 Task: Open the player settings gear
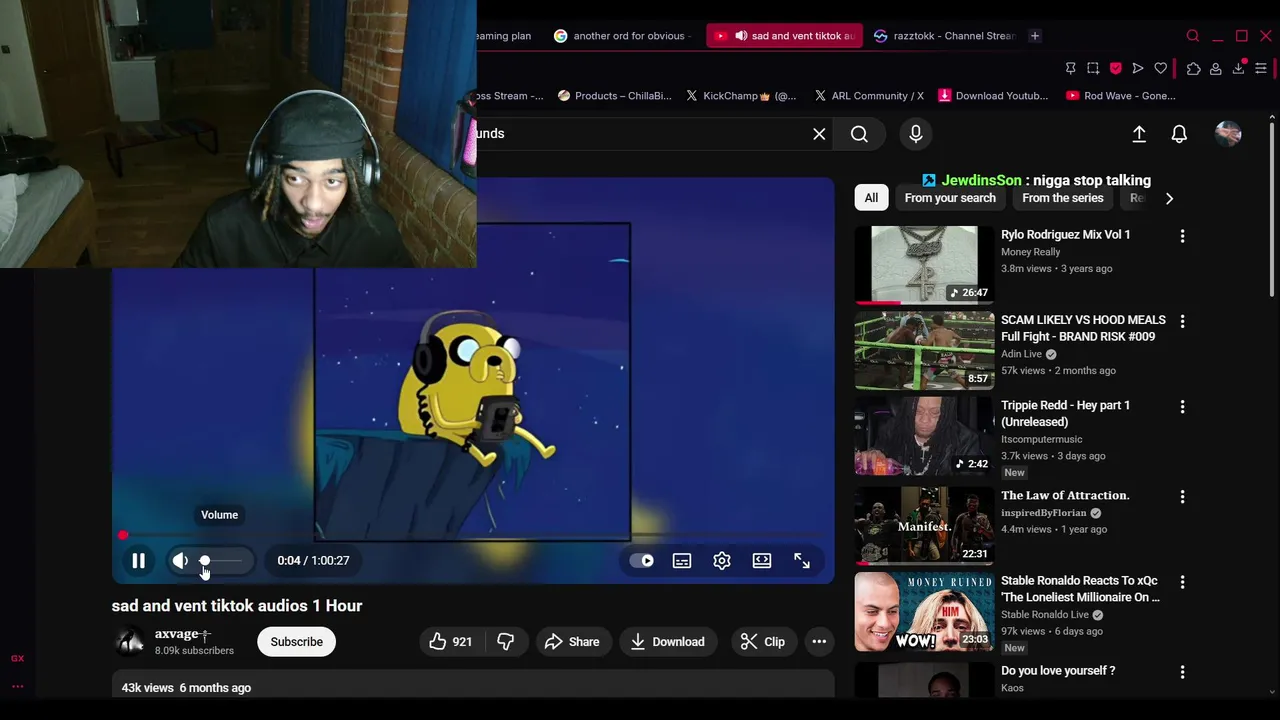(722, 561)
